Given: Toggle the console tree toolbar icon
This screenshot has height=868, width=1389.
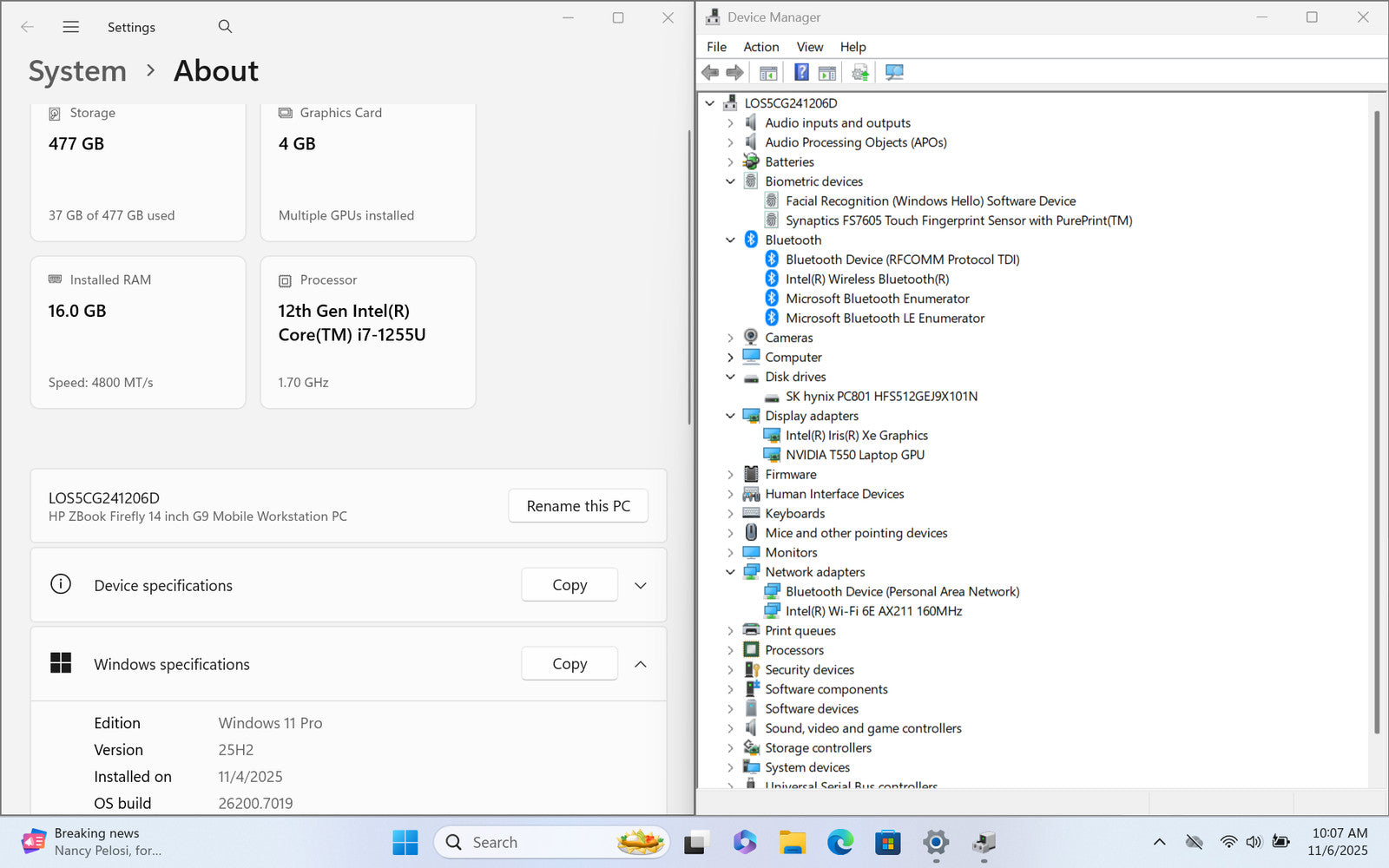Looking at the screenshot, I should [768, 72].
